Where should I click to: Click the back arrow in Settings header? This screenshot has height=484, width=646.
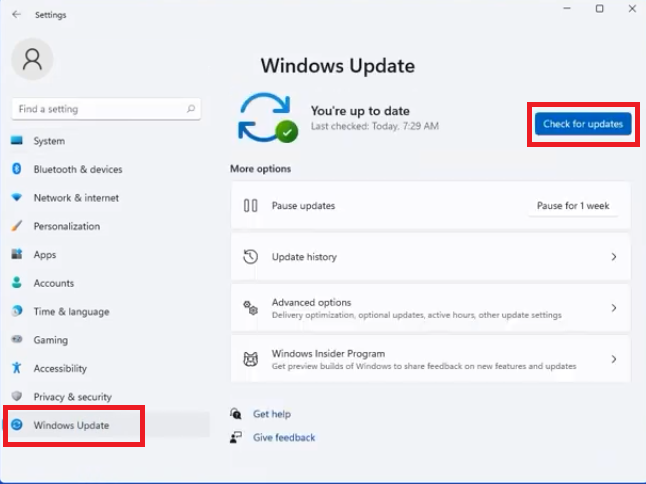[16, 14]
